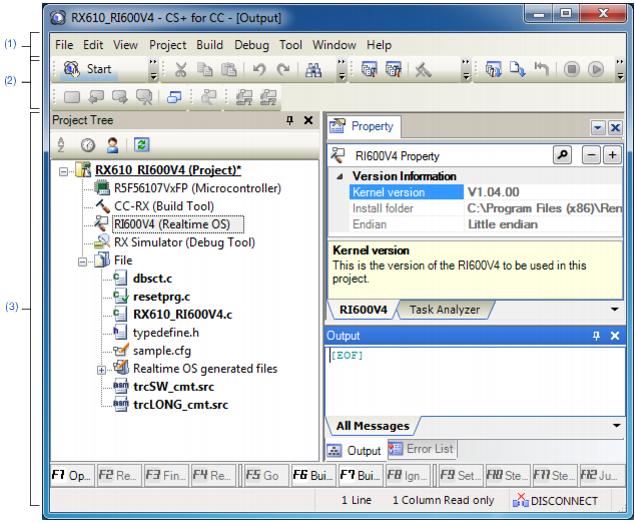
Task: Click the Start button in the toolbar
Action: (x=89, y=72)
